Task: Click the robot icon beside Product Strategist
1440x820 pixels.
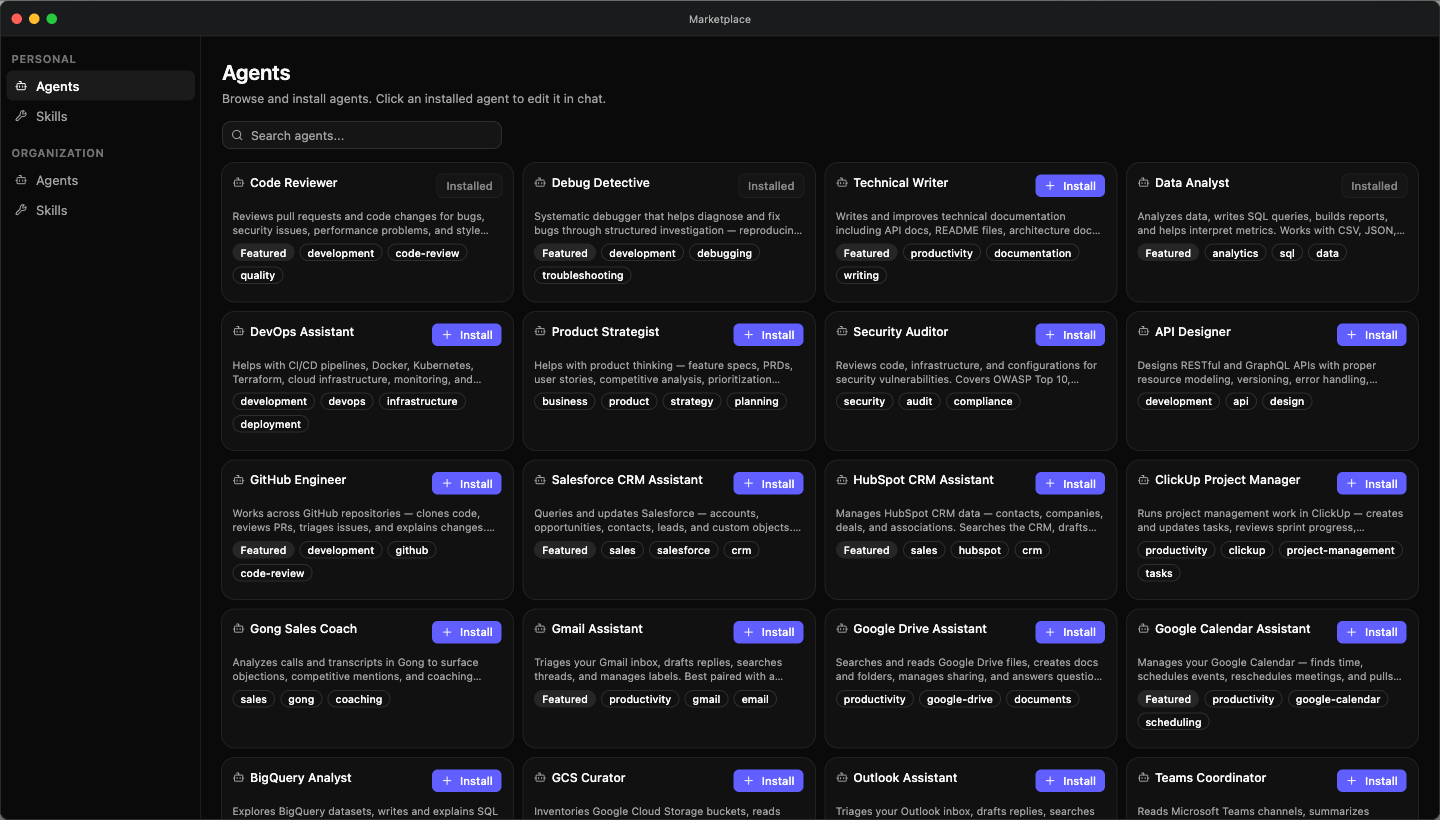Action: pos(540,332)
